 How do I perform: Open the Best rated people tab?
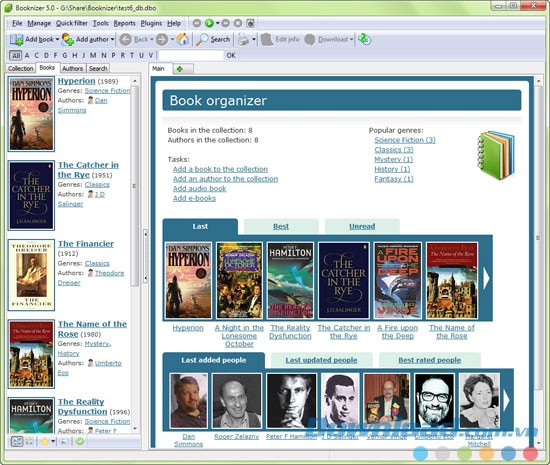(430, 360)
